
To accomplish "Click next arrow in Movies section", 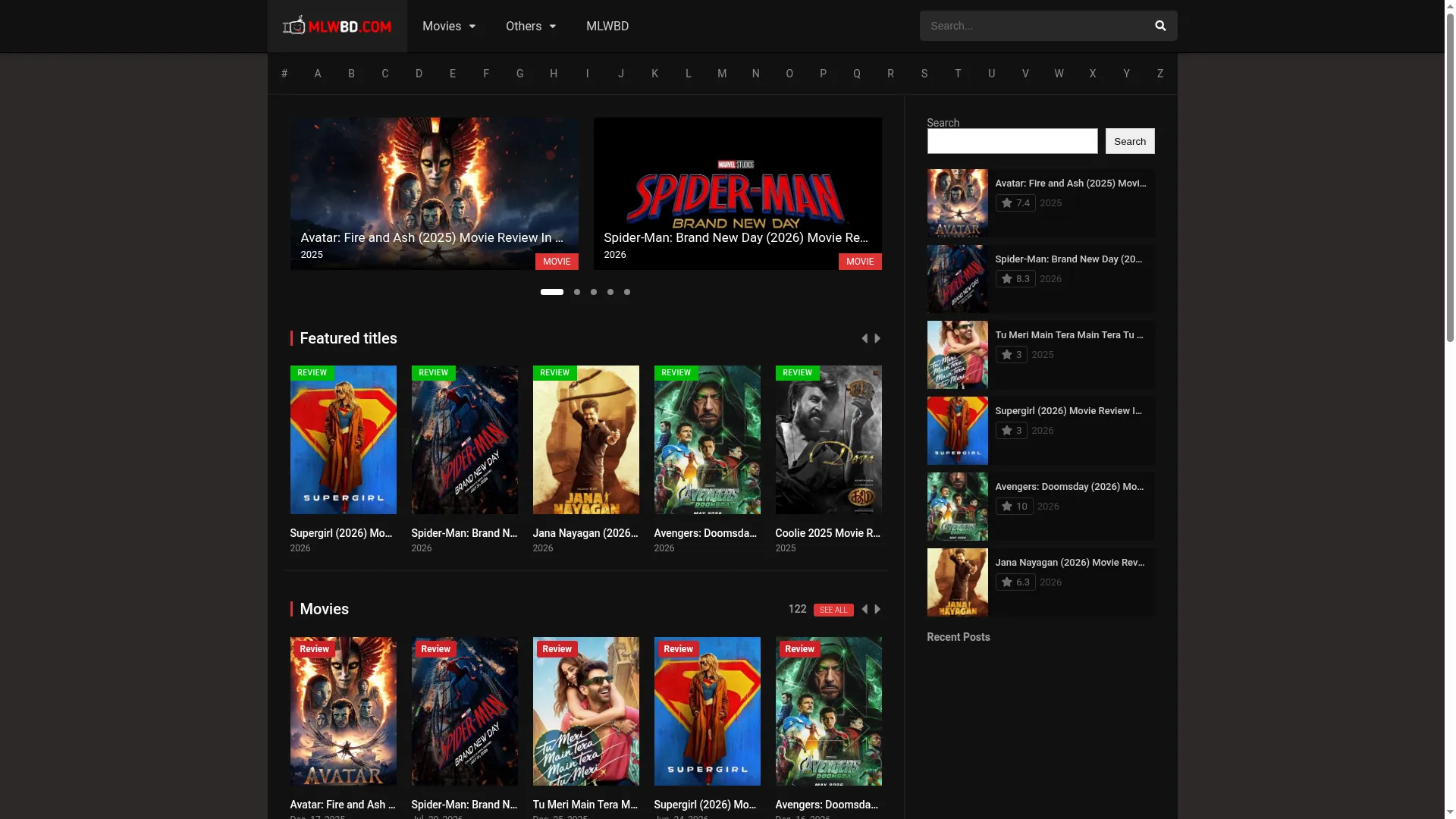I will click(877, 609).
